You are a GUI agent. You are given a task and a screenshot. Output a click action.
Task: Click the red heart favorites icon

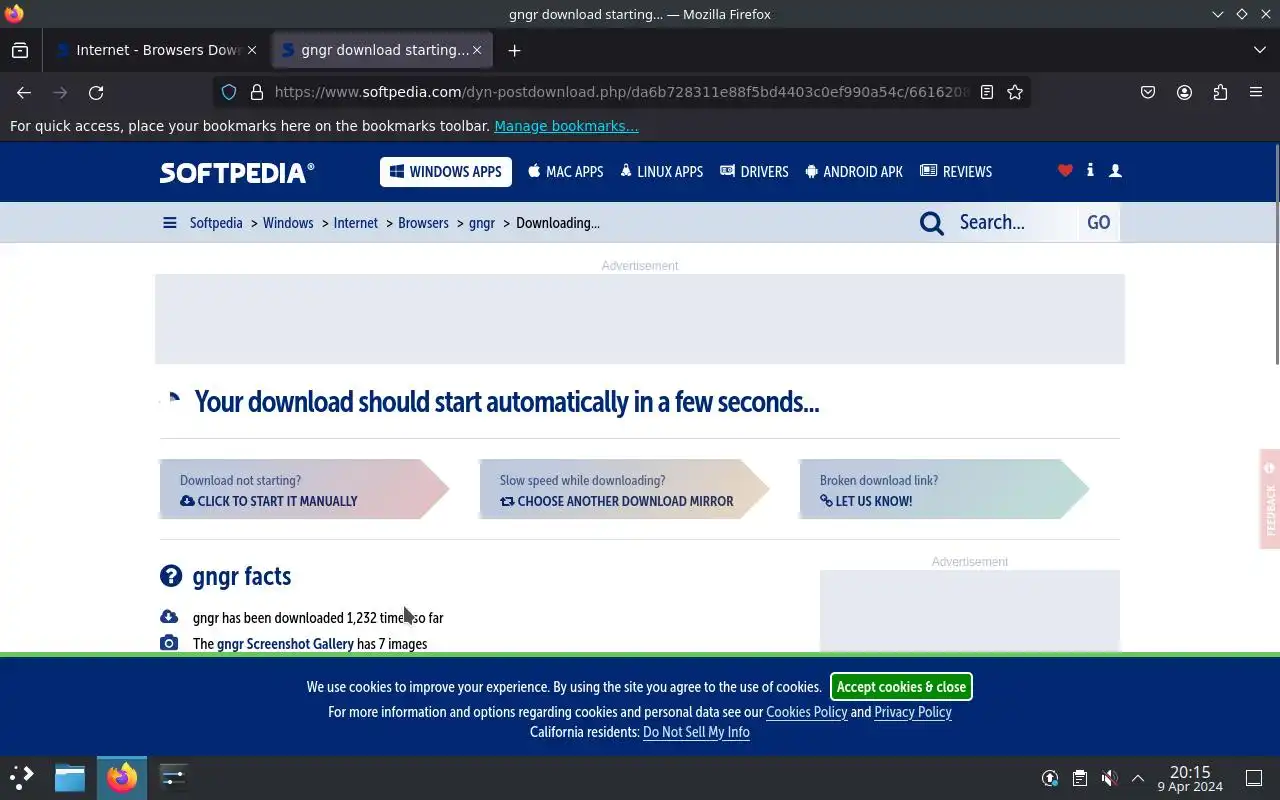(x=1065, y=171)
